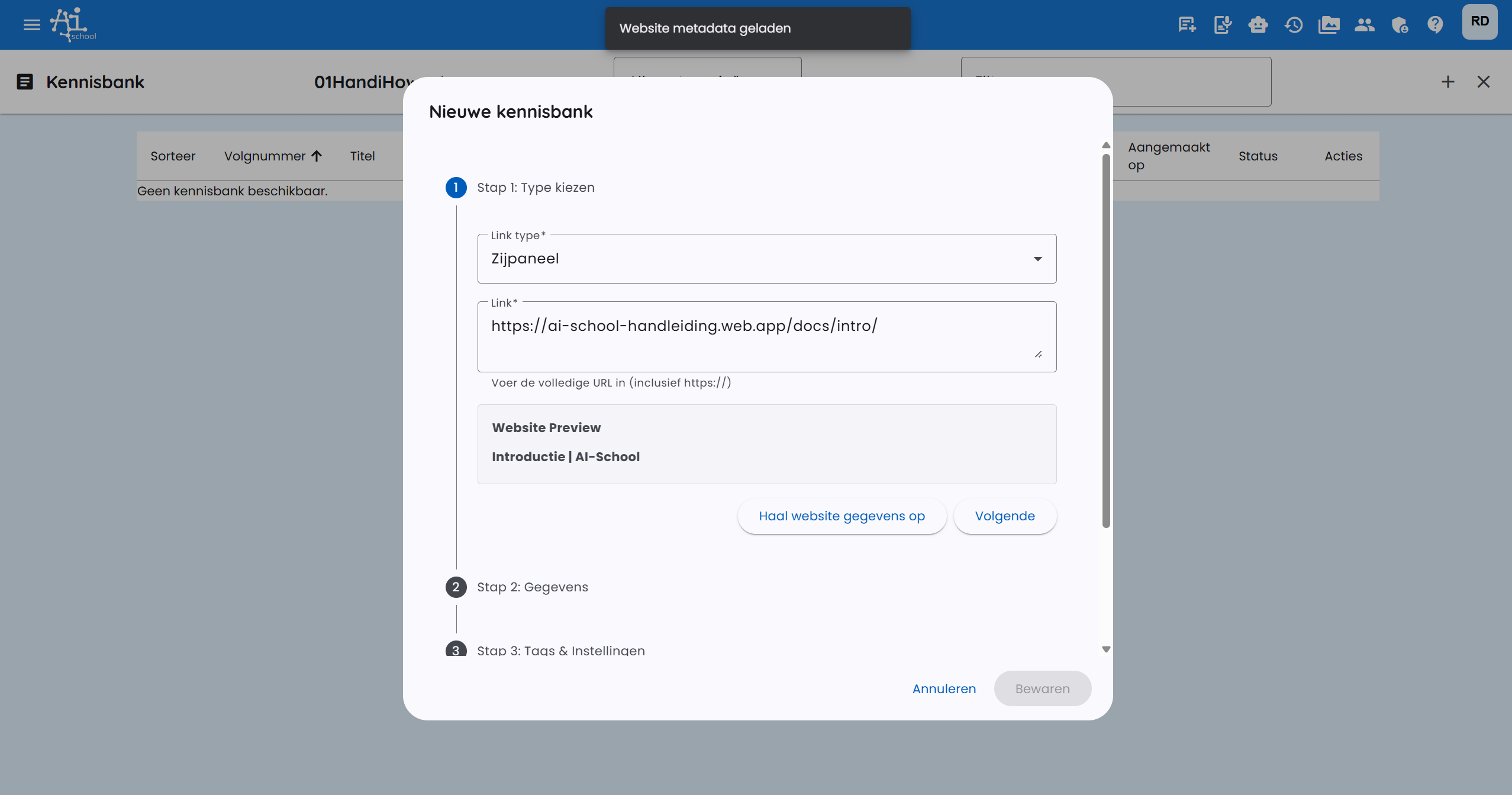Image resolution: width=1512 pixels, height=795 pixels.
Task: Click the Kennisbank section icon
Action: coord(24,82)
